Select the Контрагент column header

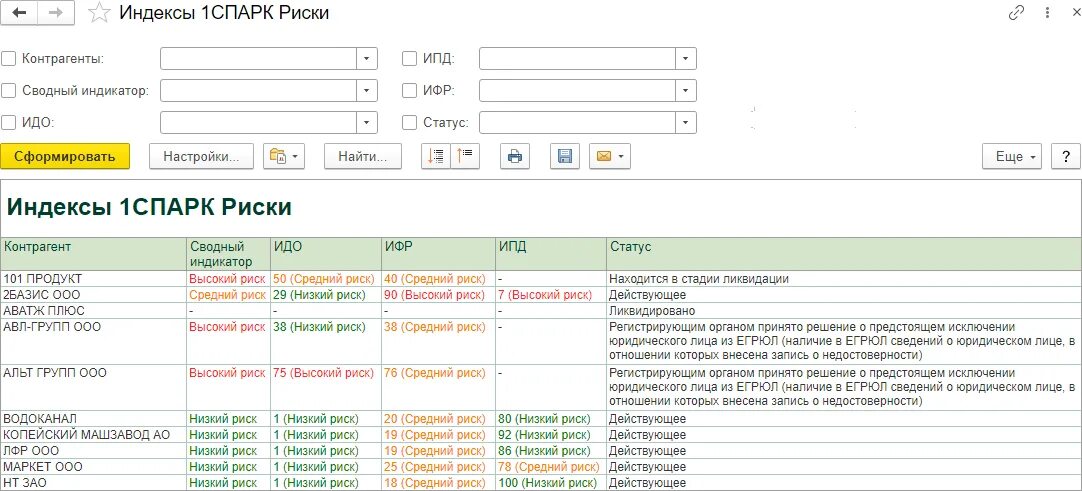point(94,254)
